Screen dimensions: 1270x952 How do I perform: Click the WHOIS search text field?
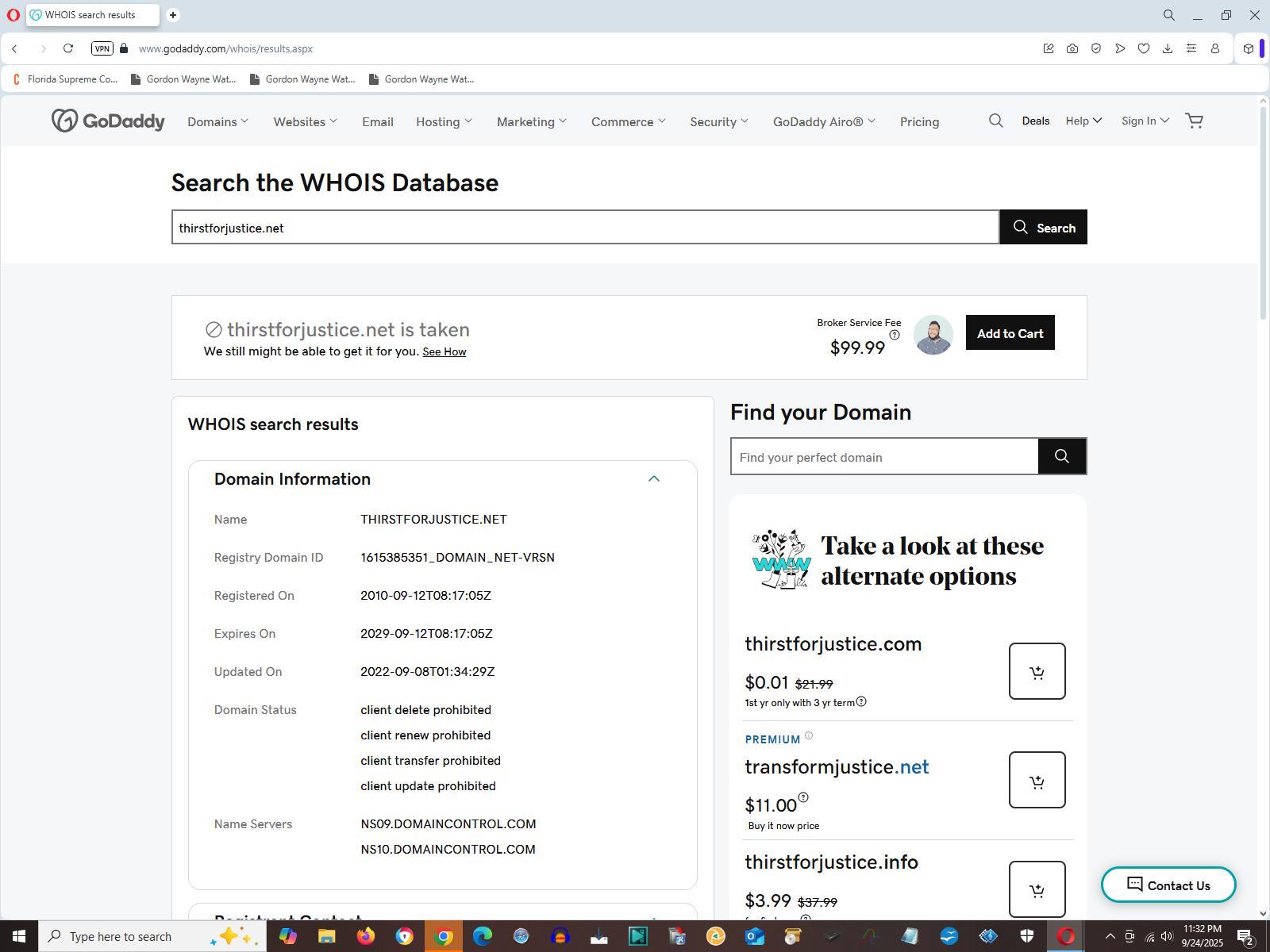click(x=585, y=228)
